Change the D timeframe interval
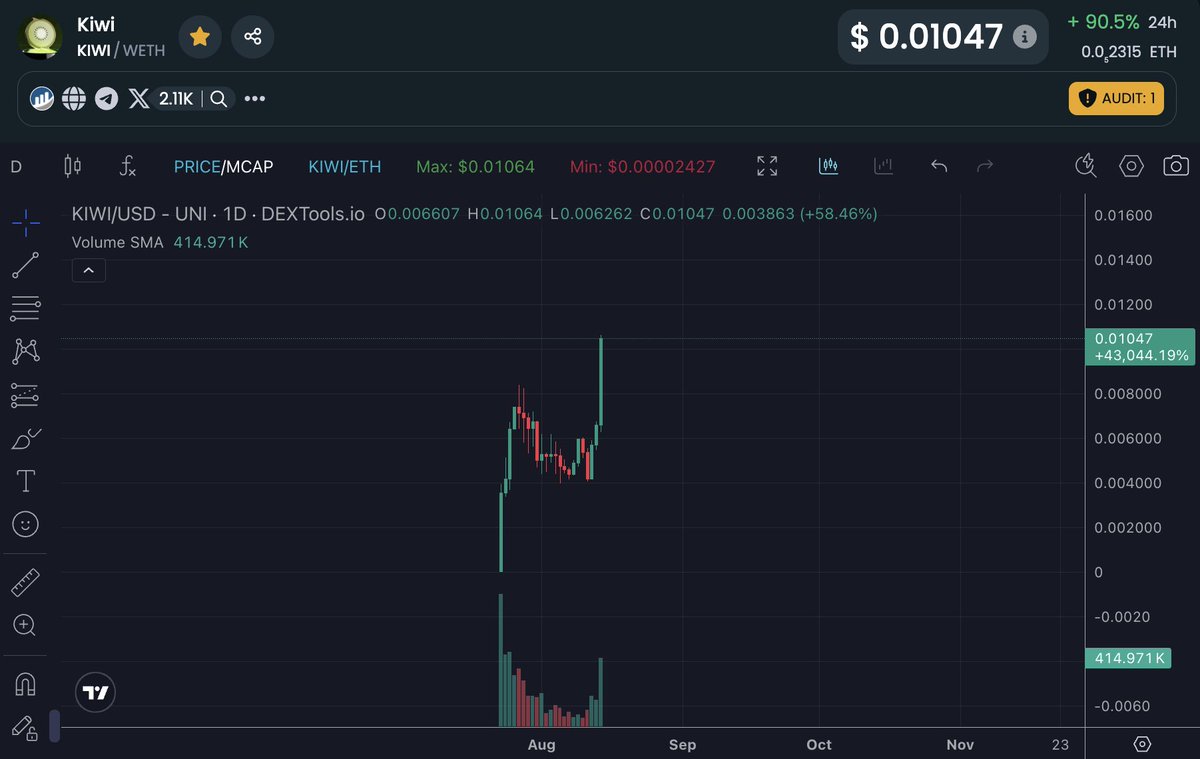 [16, 167]
